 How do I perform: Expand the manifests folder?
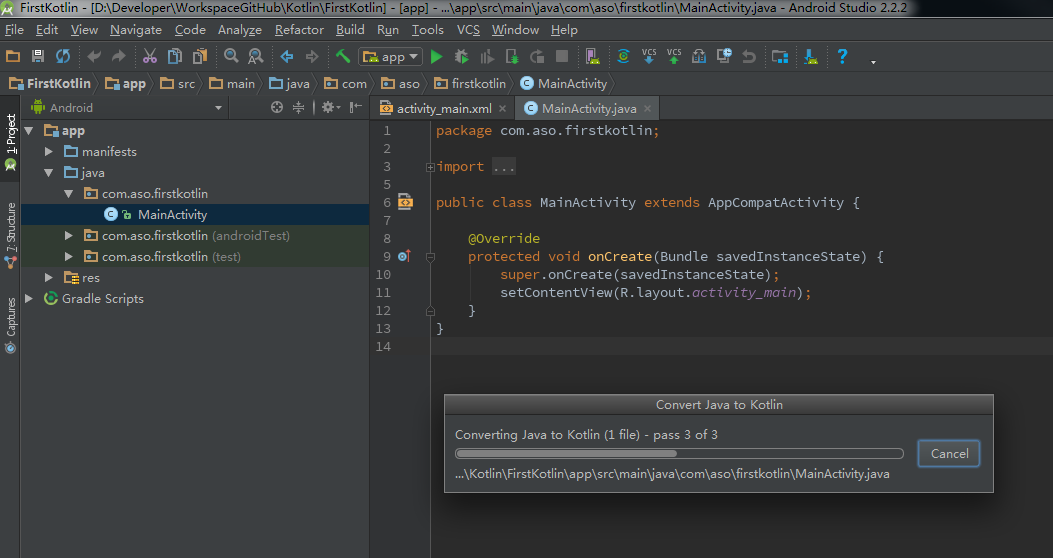(48, 152)
